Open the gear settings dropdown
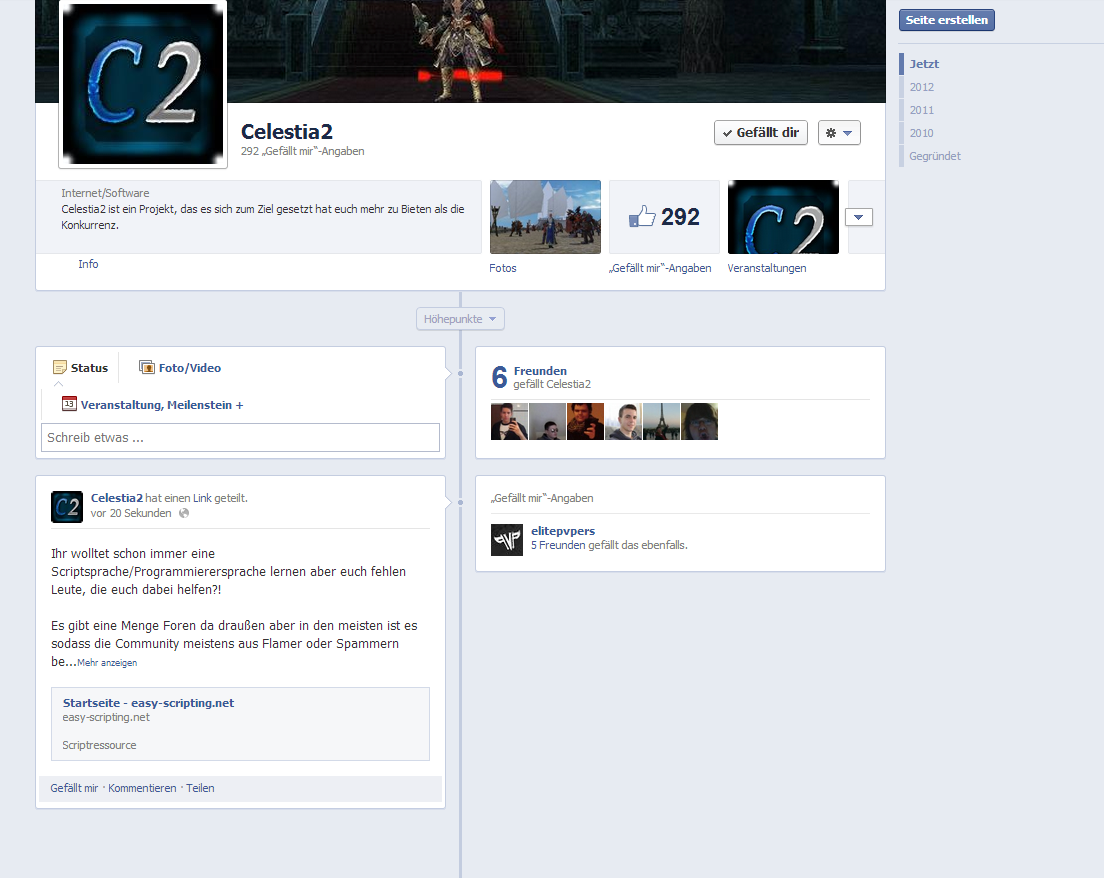 coord(839,132)
